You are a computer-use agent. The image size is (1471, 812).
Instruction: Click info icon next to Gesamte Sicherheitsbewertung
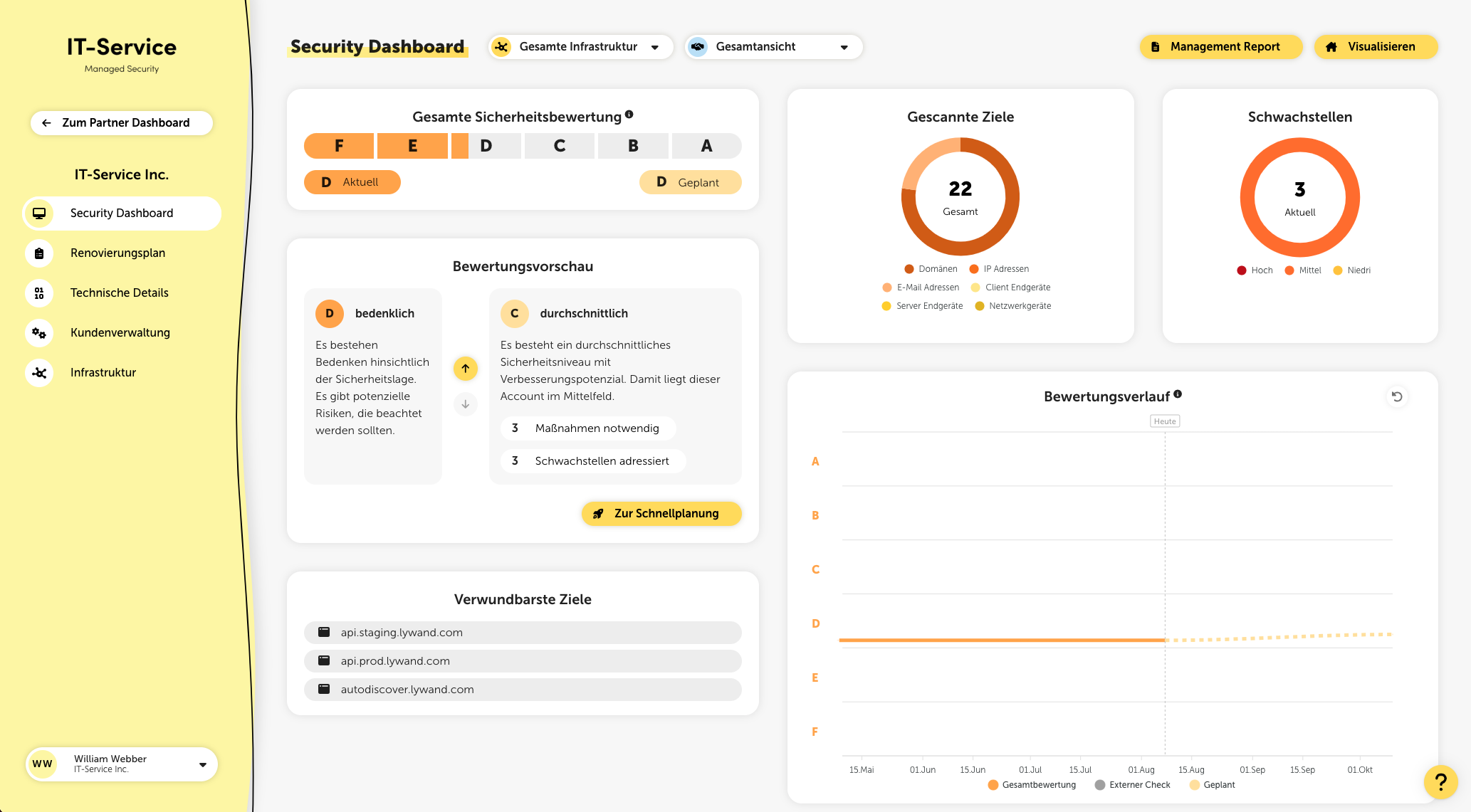(629, 115)
